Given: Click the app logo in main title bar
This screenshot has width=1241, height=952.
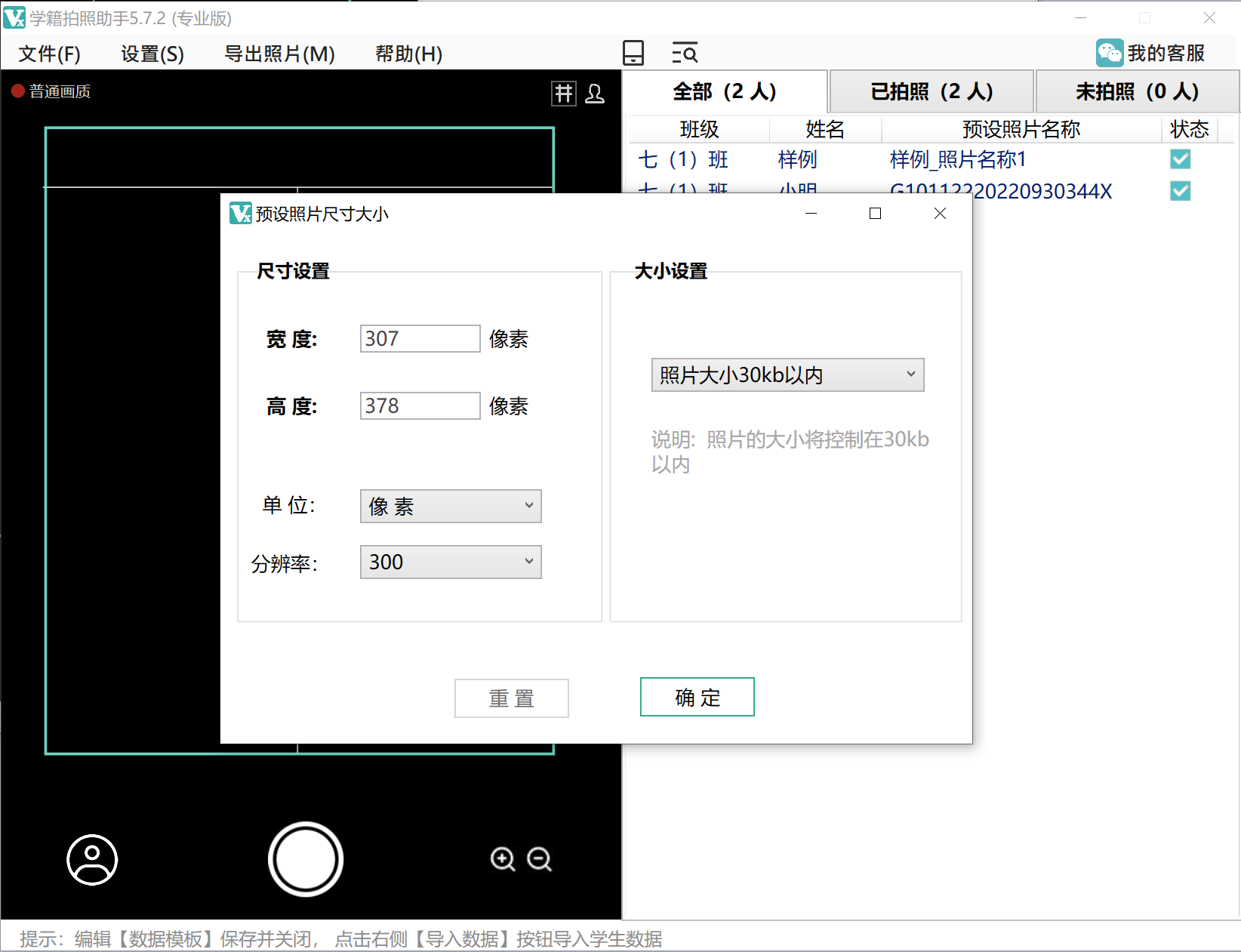Looking at the screenshot, I should [x=14, y=17].
